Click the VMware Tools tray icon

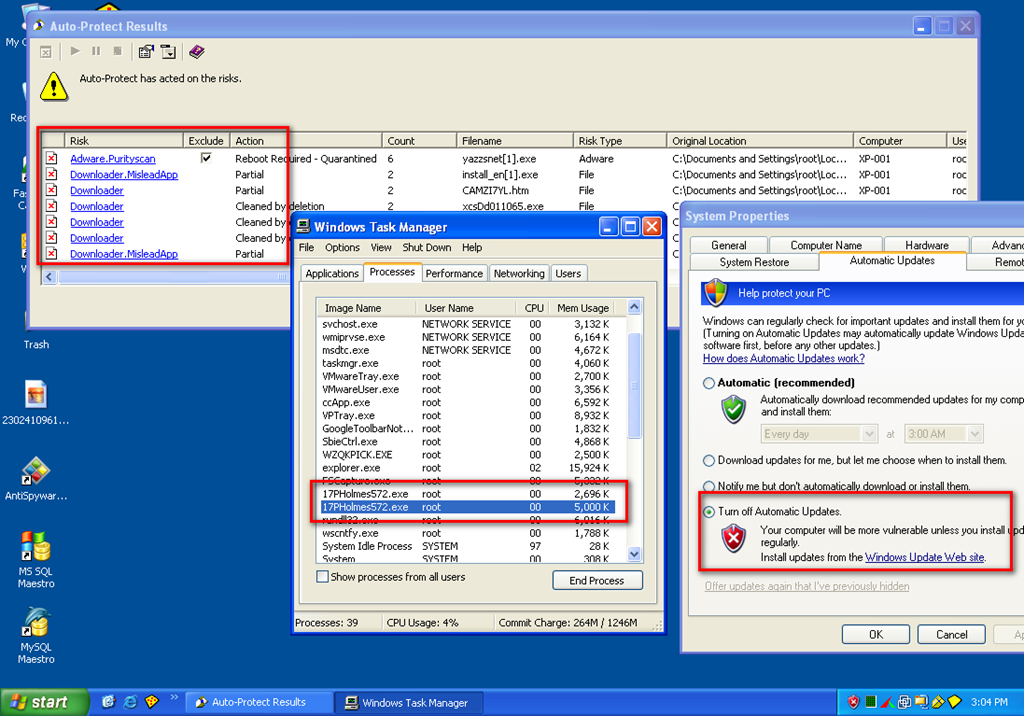point(904,702)
